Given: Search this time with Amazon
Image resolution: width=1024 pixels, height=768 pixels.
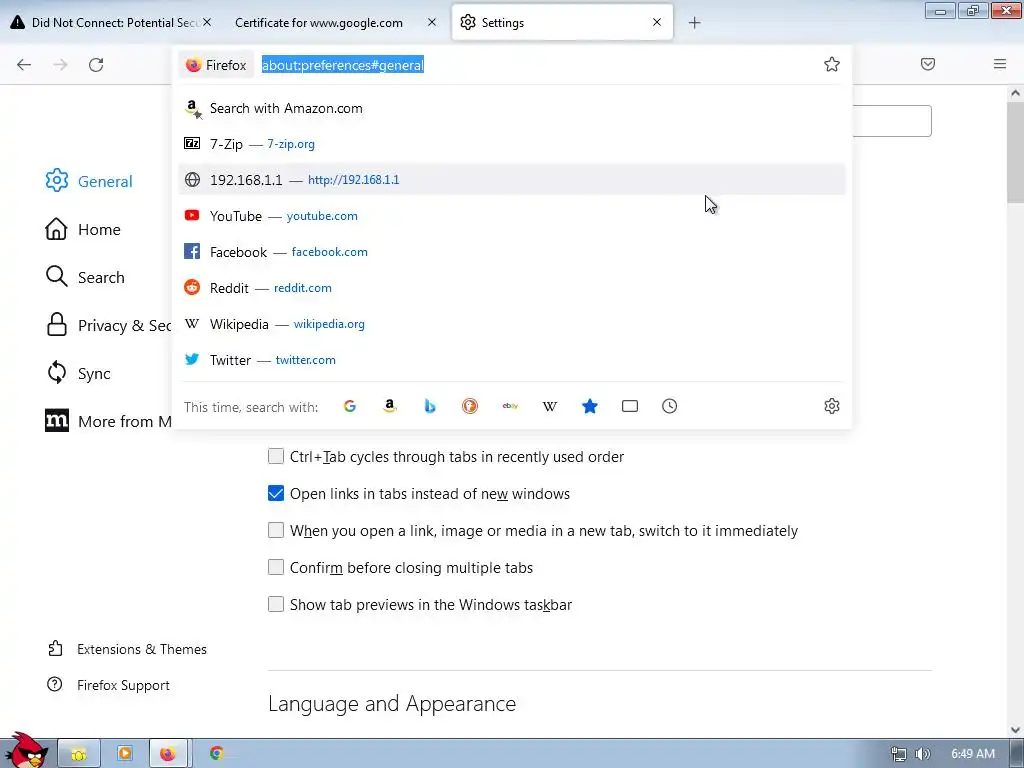Looking at the screenshot, I should click(x=390, y=406).
